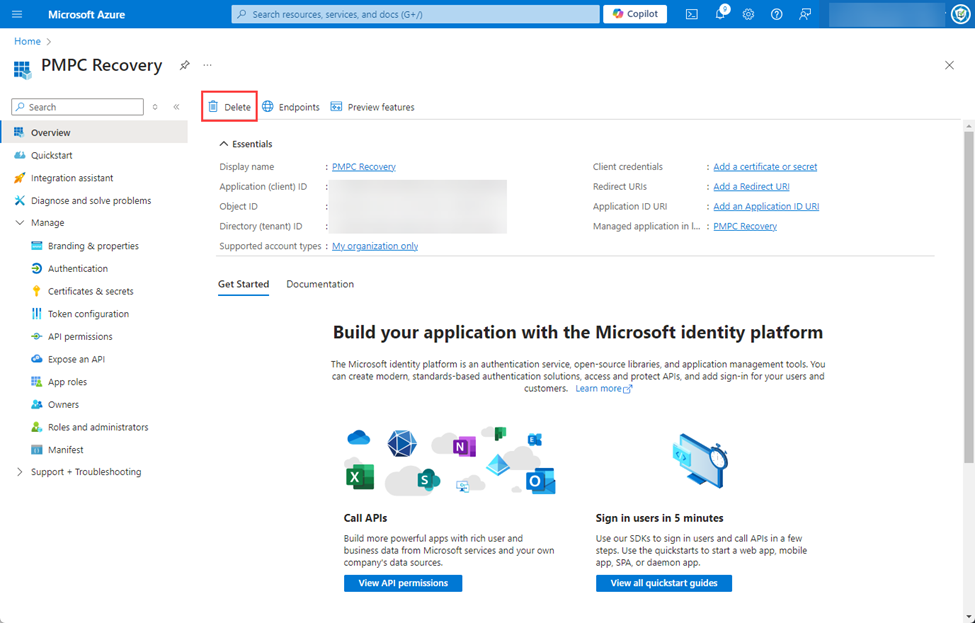Click the Delete button

click(x=229, y=107)
